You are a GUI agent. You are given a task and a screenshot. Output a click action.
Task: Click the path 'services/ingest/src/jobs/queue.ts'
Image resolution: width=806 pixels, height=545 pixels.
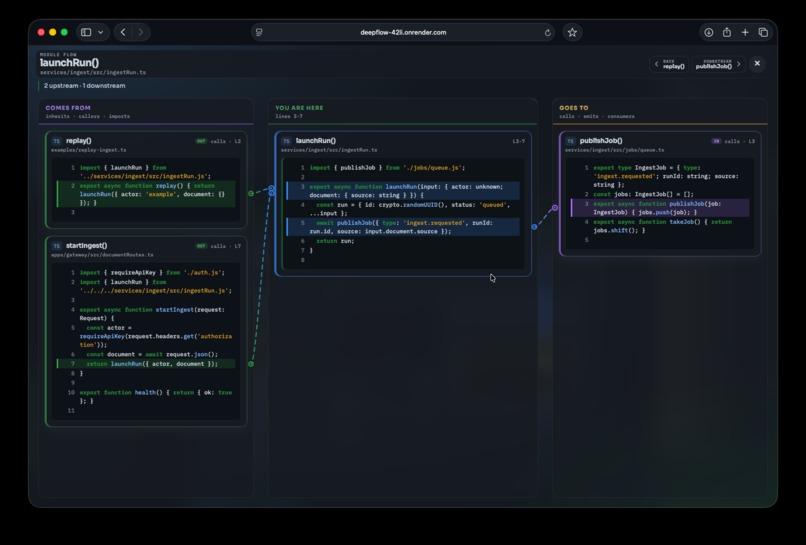click(614, 150)
